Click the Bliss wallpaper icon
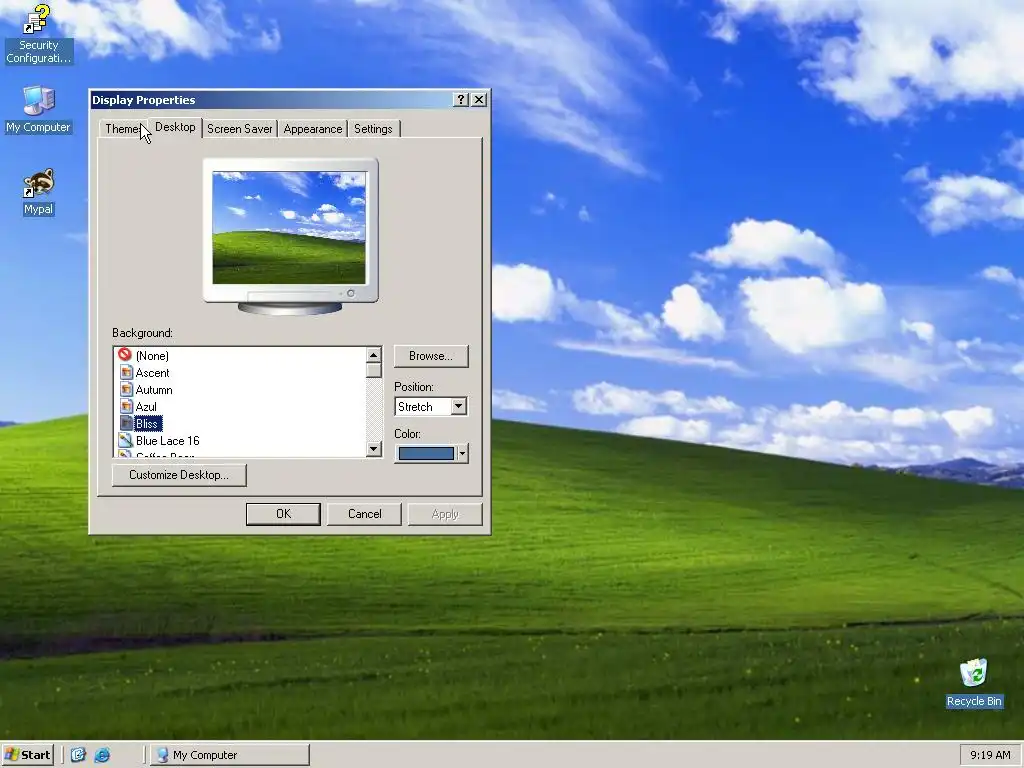 (127, 424)
